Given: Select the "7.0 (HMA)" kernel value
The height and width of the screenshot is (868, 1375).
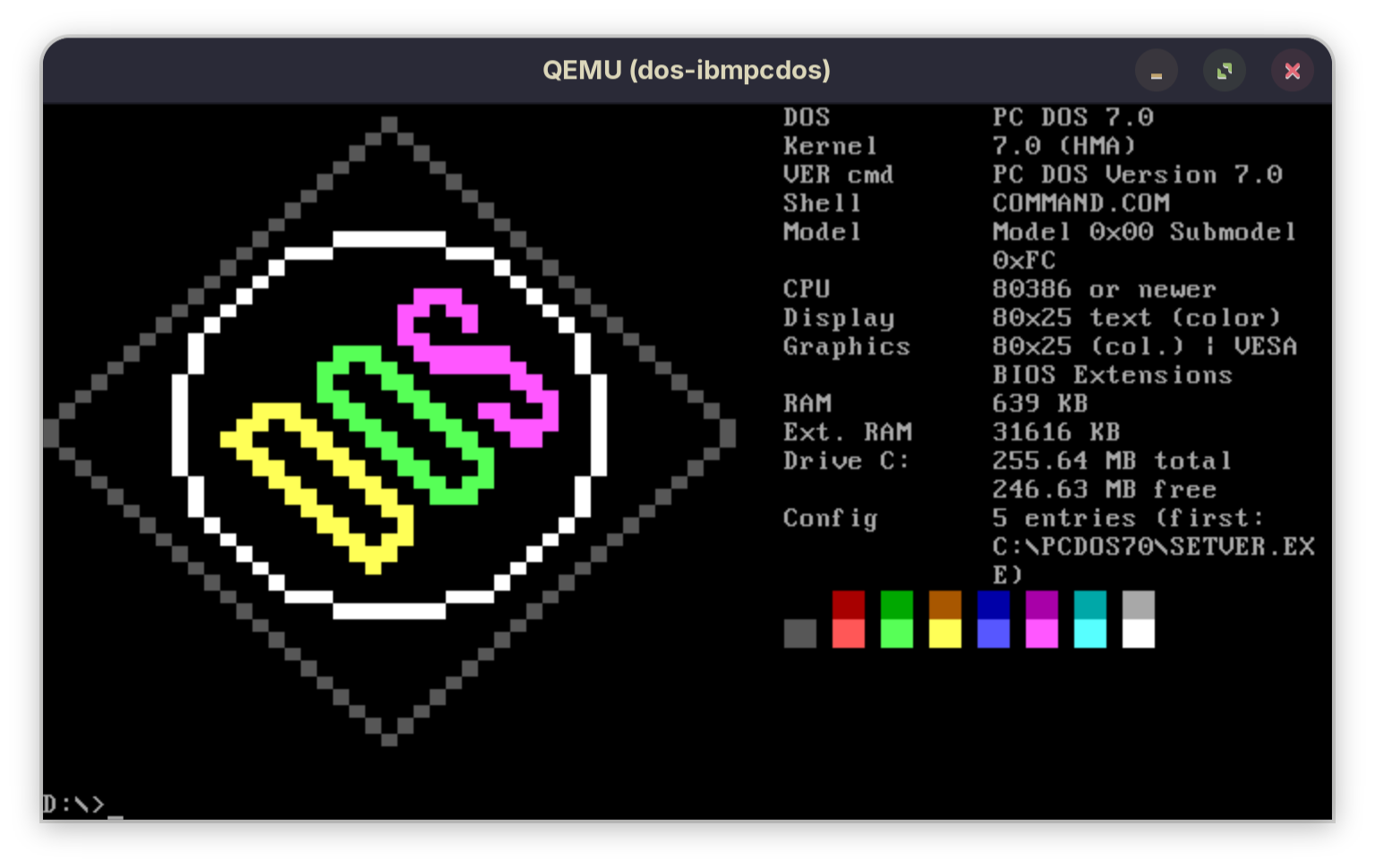Looking at the screenshot, I should point(1064,146).
